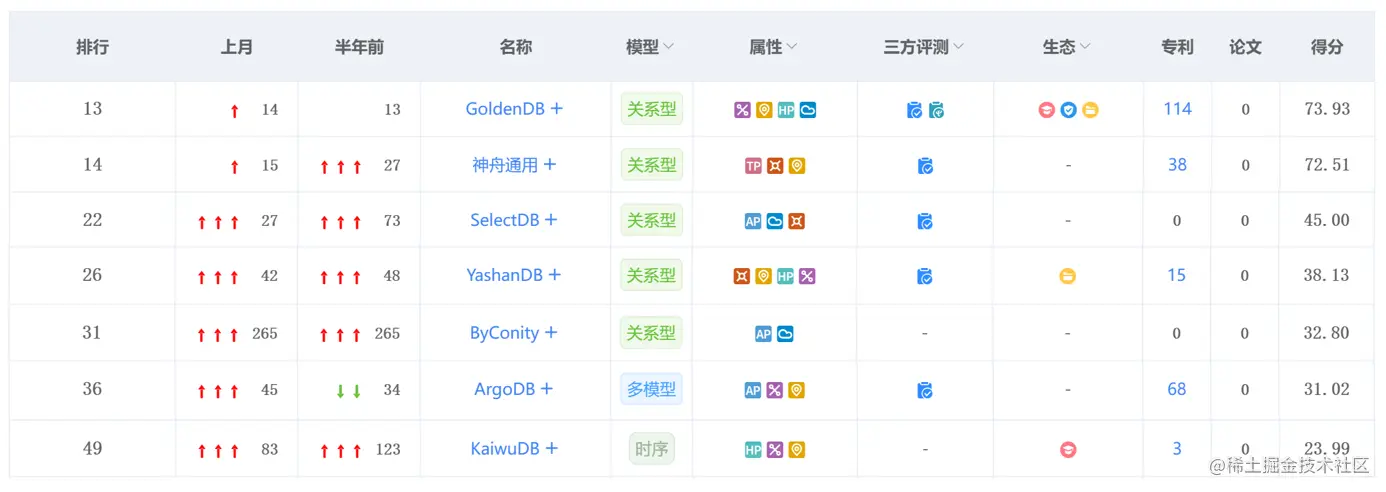Click the yellow ecosystem icon in YashanDB row
This screenshot has width=1386, height=492.
(1068, 276)
